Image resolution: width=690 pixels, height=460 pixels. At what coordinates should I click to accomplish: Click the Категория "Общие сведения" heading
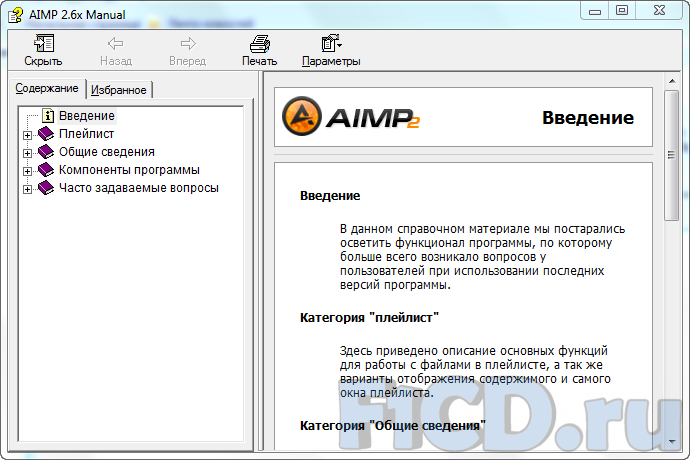tap(393, 425)
